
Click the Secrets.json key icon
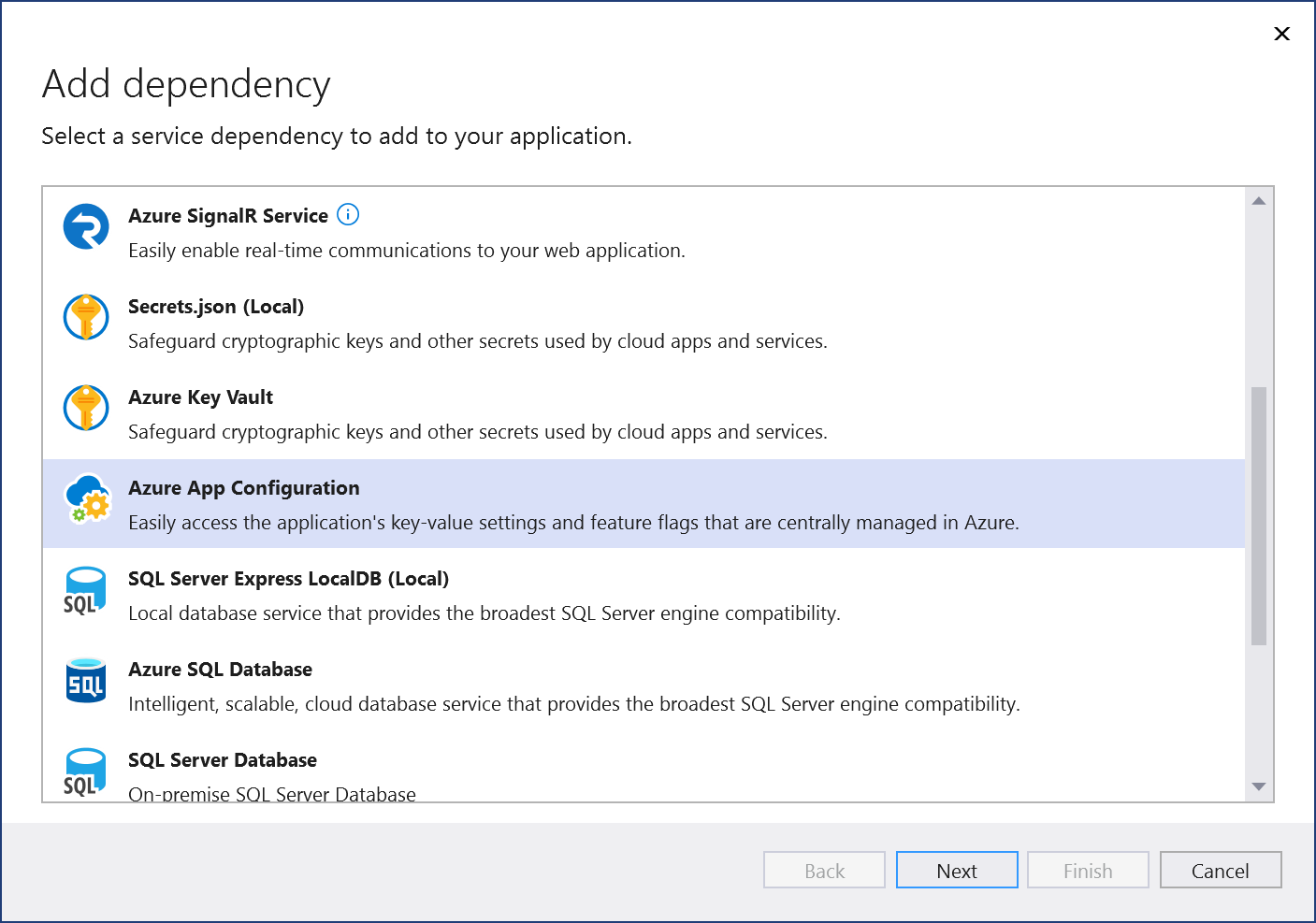pos(86,317)
